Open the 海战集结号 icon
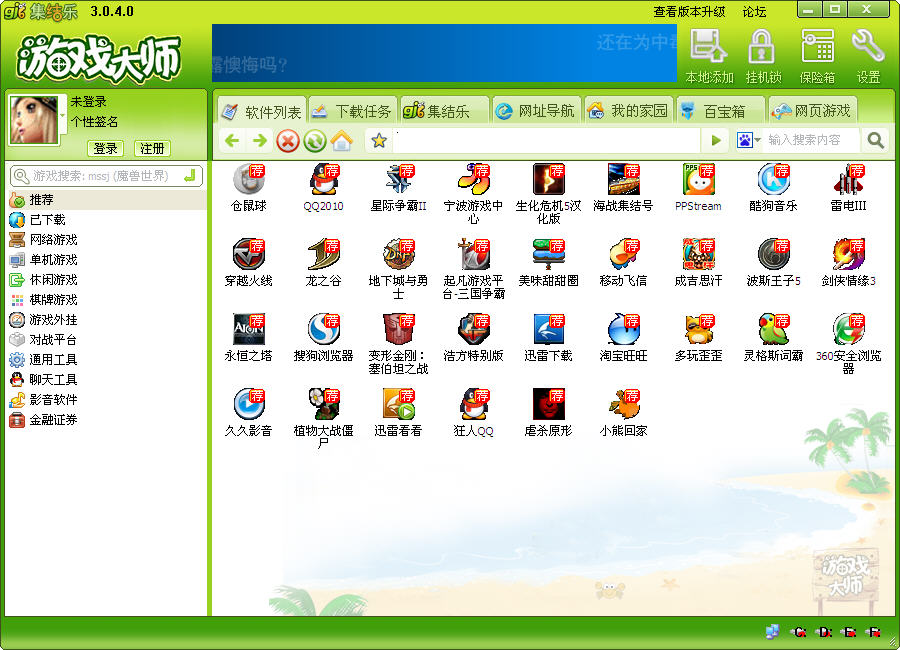This screenshot has width=900, height=650. click(623, 179)
